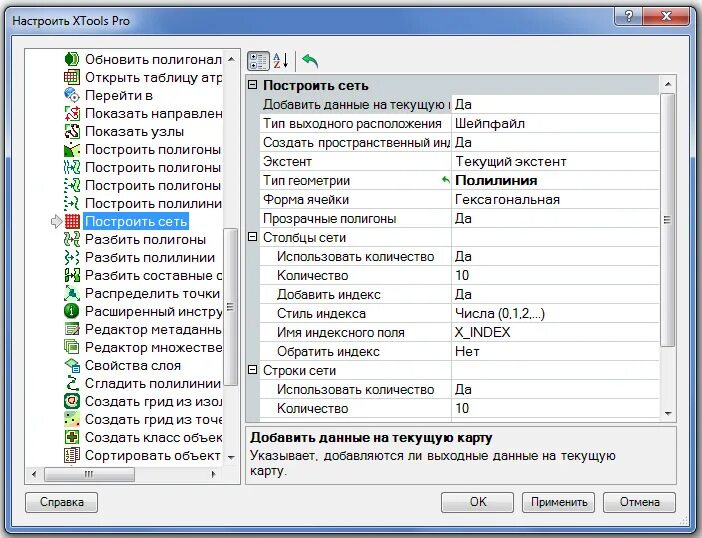Switch to categorized property view
702x538 pixels.
tap(258, 61)
